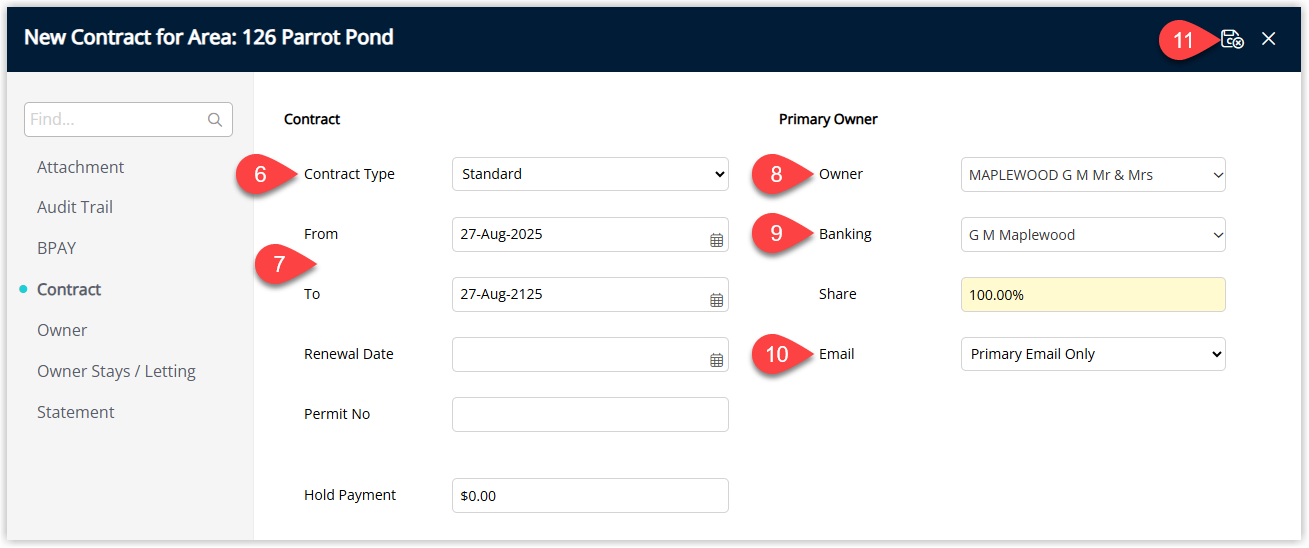Open the Email dropdown showing Primary Email Only
This screenshot has height=548, width=1309.
(1093, 354)
